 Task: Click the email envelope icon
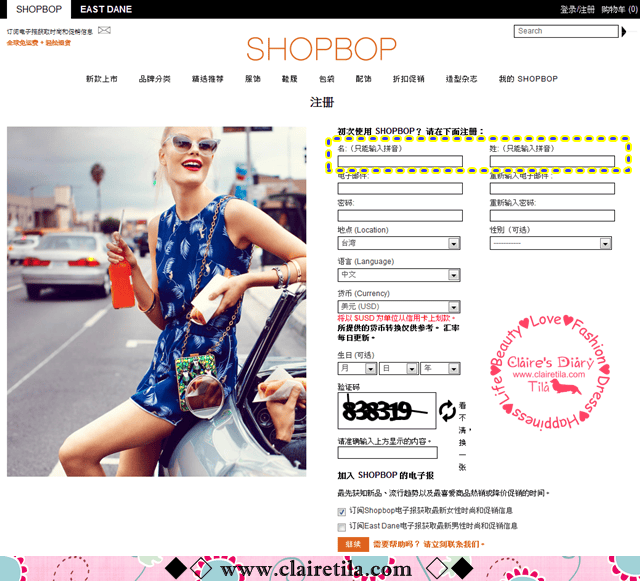coord(104,31)
